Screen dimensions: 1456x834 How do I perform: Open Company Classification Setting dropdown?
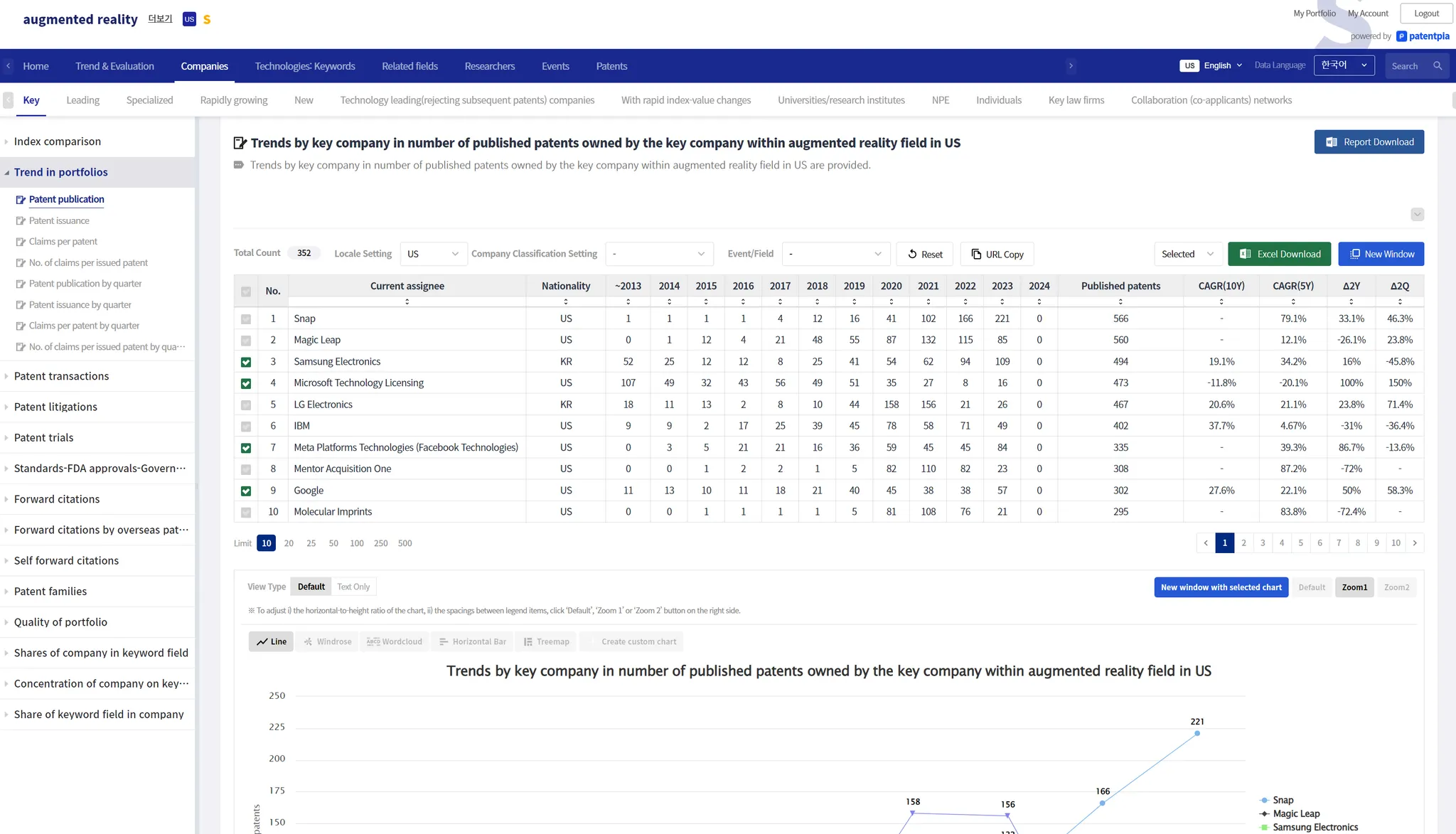tap(658, 254)
